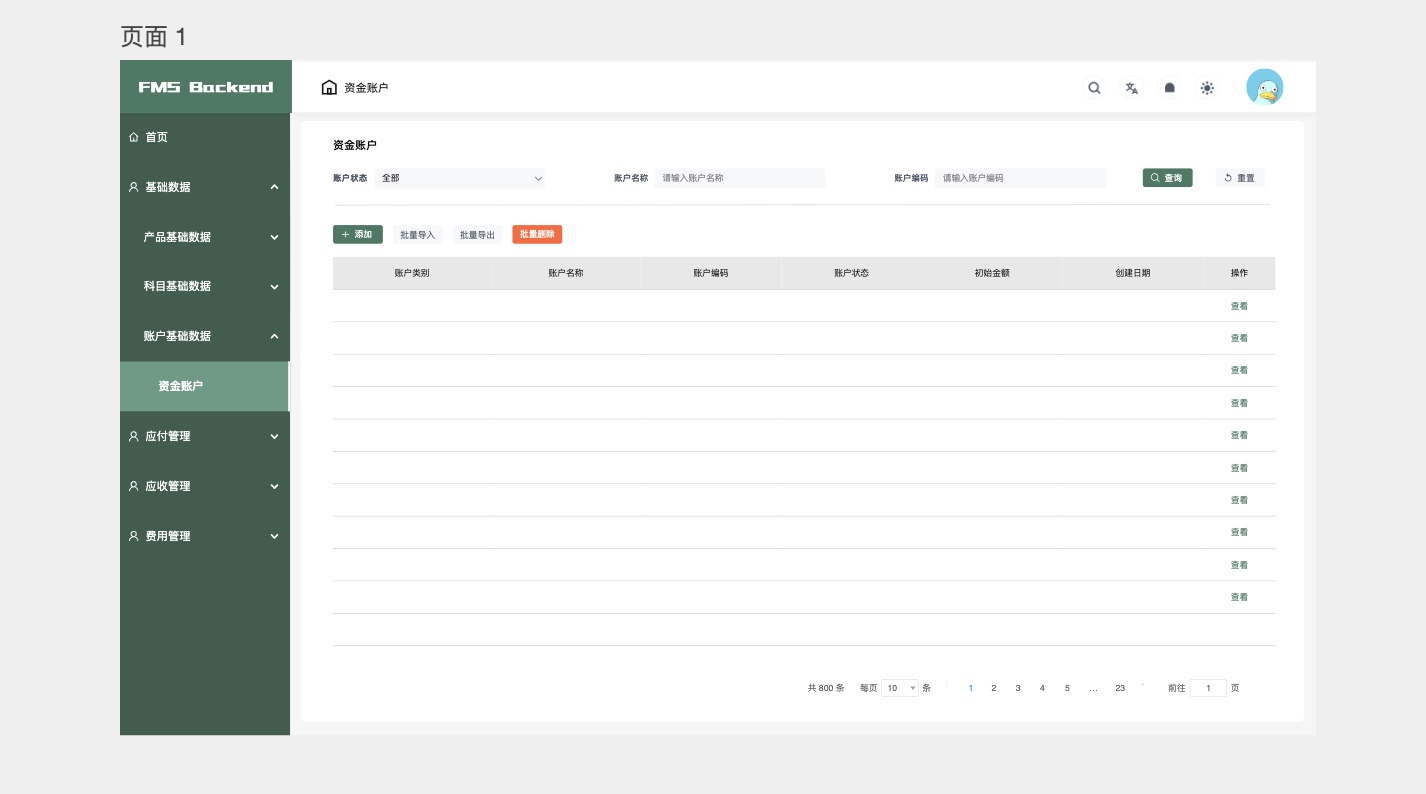Focus the 账户名称 filter input field

[x=740, y=178]
